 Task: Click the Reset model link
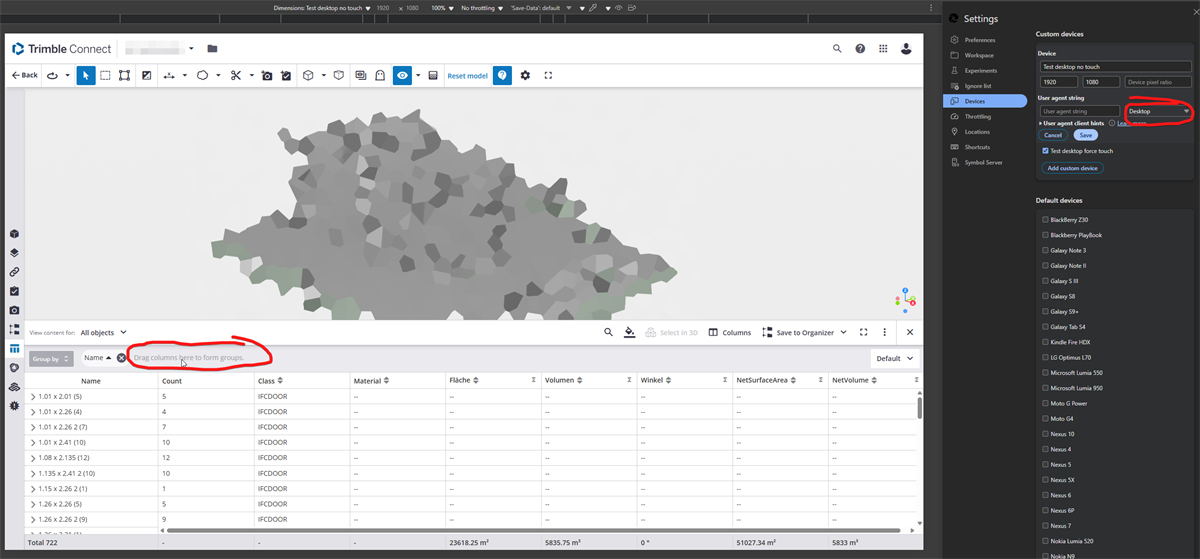[x=467, y=75]
